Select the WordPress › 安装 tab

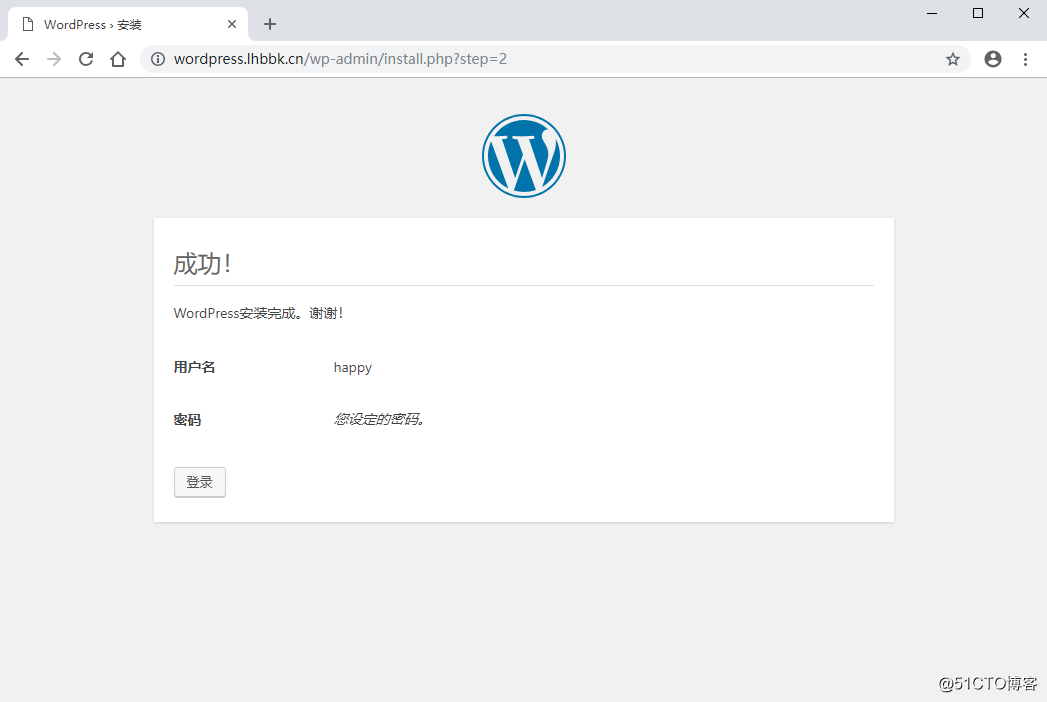pyautogui.click(x=128, y=24)
